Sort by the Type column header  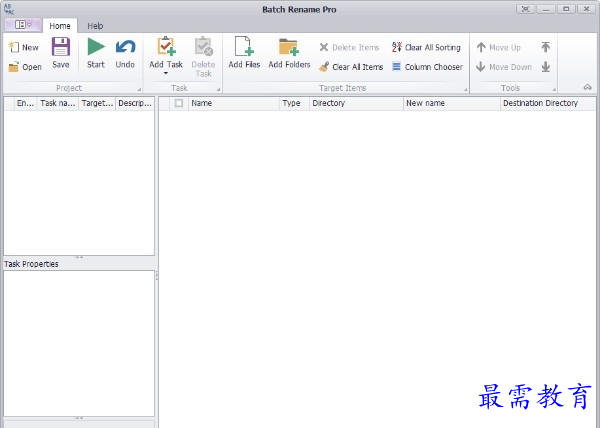pyautogui.click(x=294, y=103)
